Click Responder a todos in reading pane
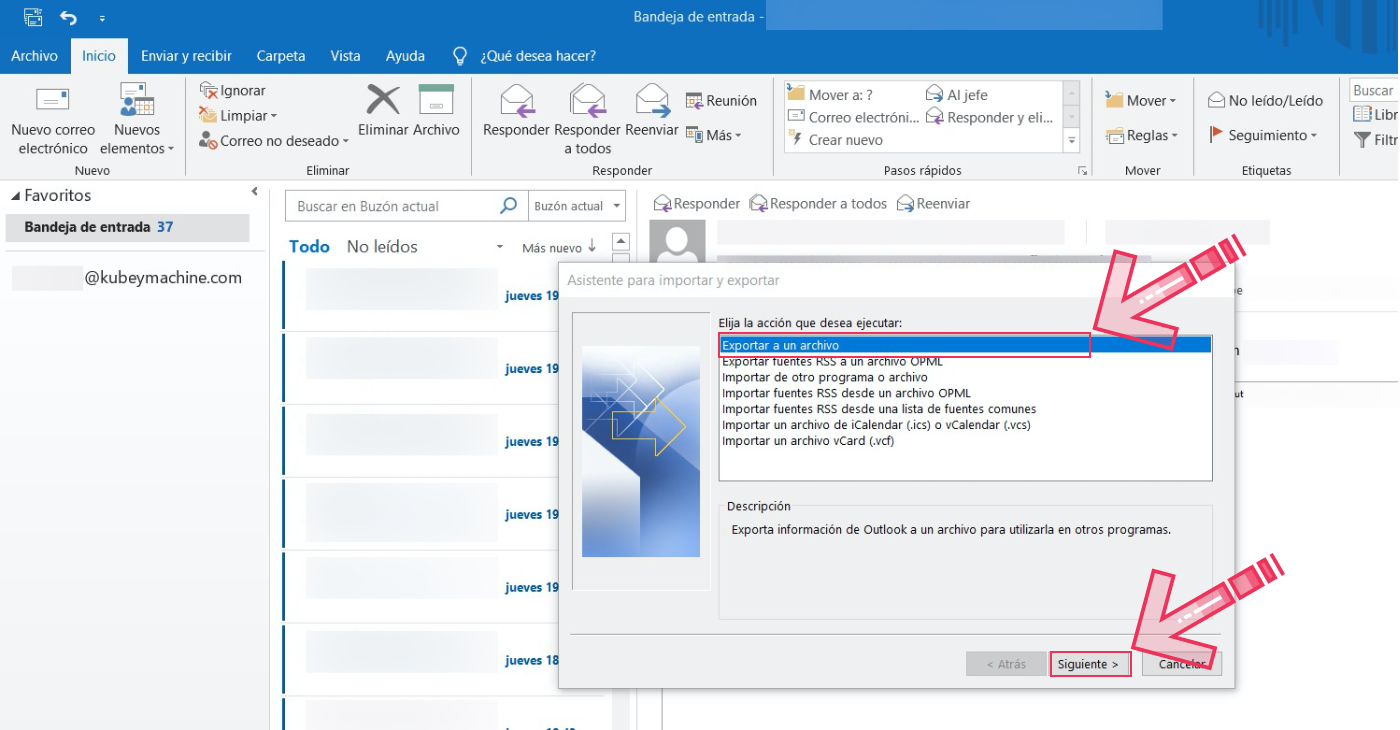The width and height of the screenshot is (1400, 730). point(818,204)
